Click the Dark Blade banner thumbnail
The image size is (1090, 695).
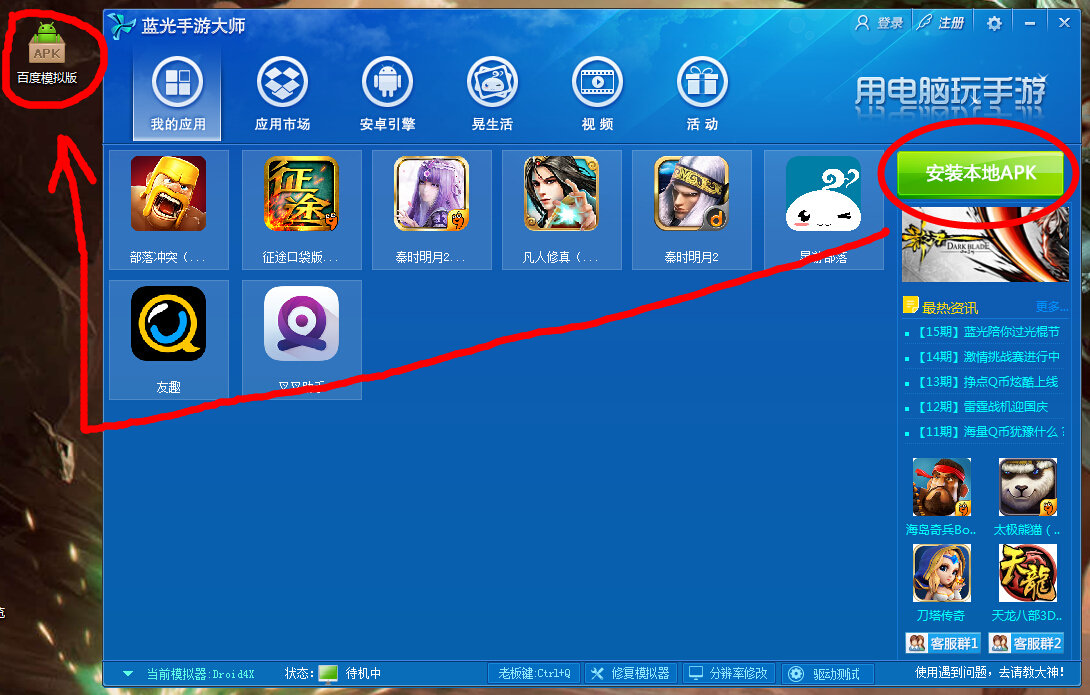984,247
